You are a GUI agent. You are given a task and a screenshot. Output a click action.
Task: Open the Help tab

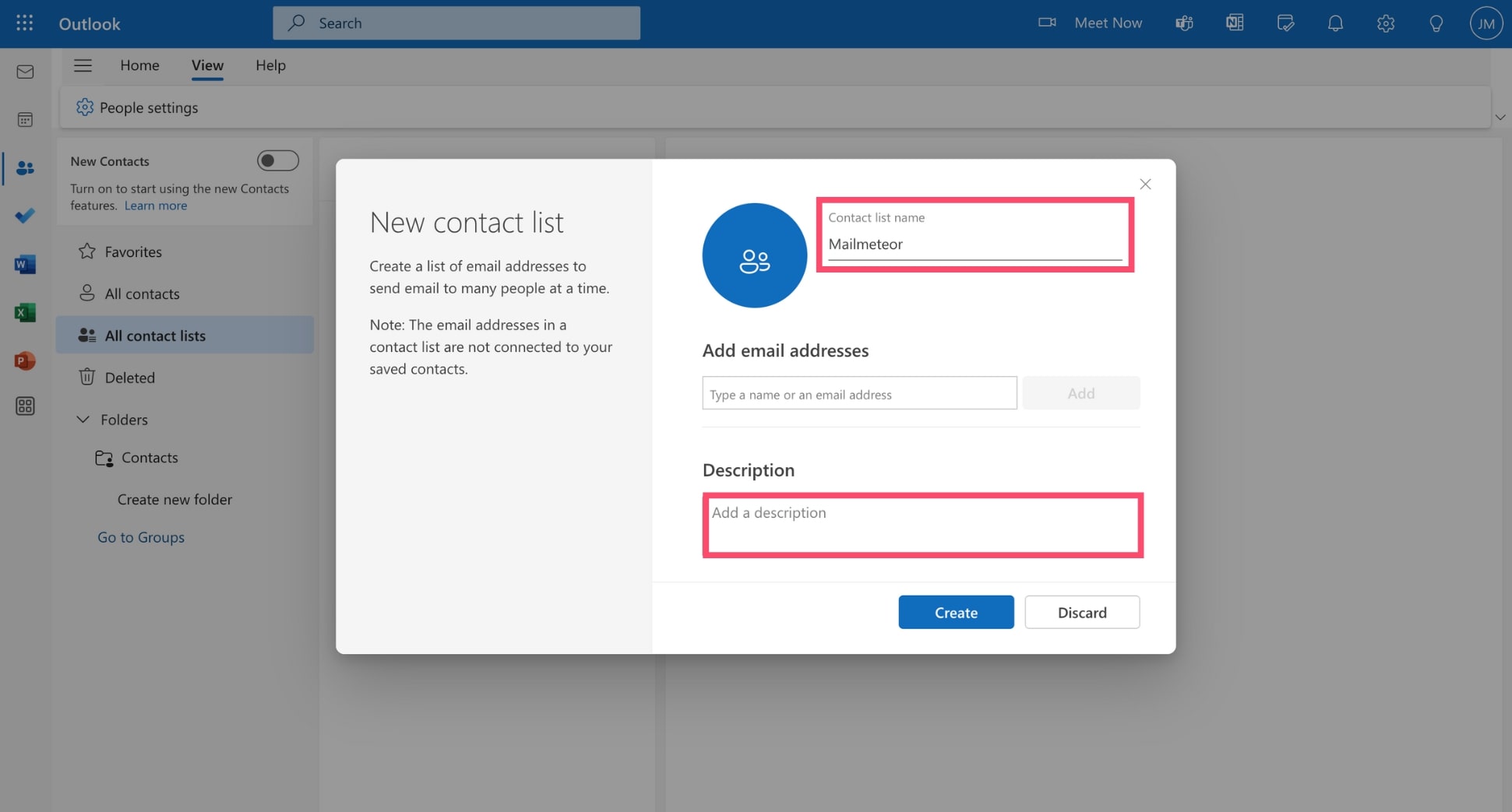pos(270,65)
